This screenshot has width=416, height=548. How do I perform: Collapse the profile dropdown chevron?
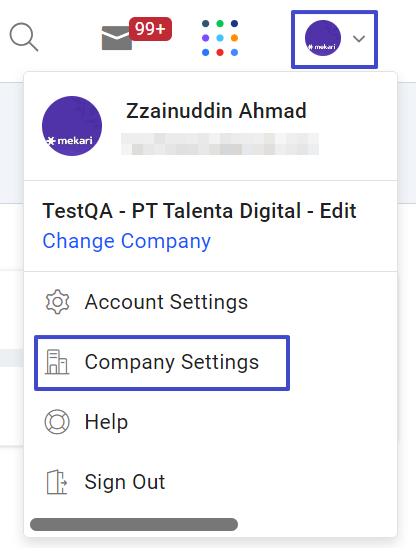pyautogui.click(x=359, y=38)
